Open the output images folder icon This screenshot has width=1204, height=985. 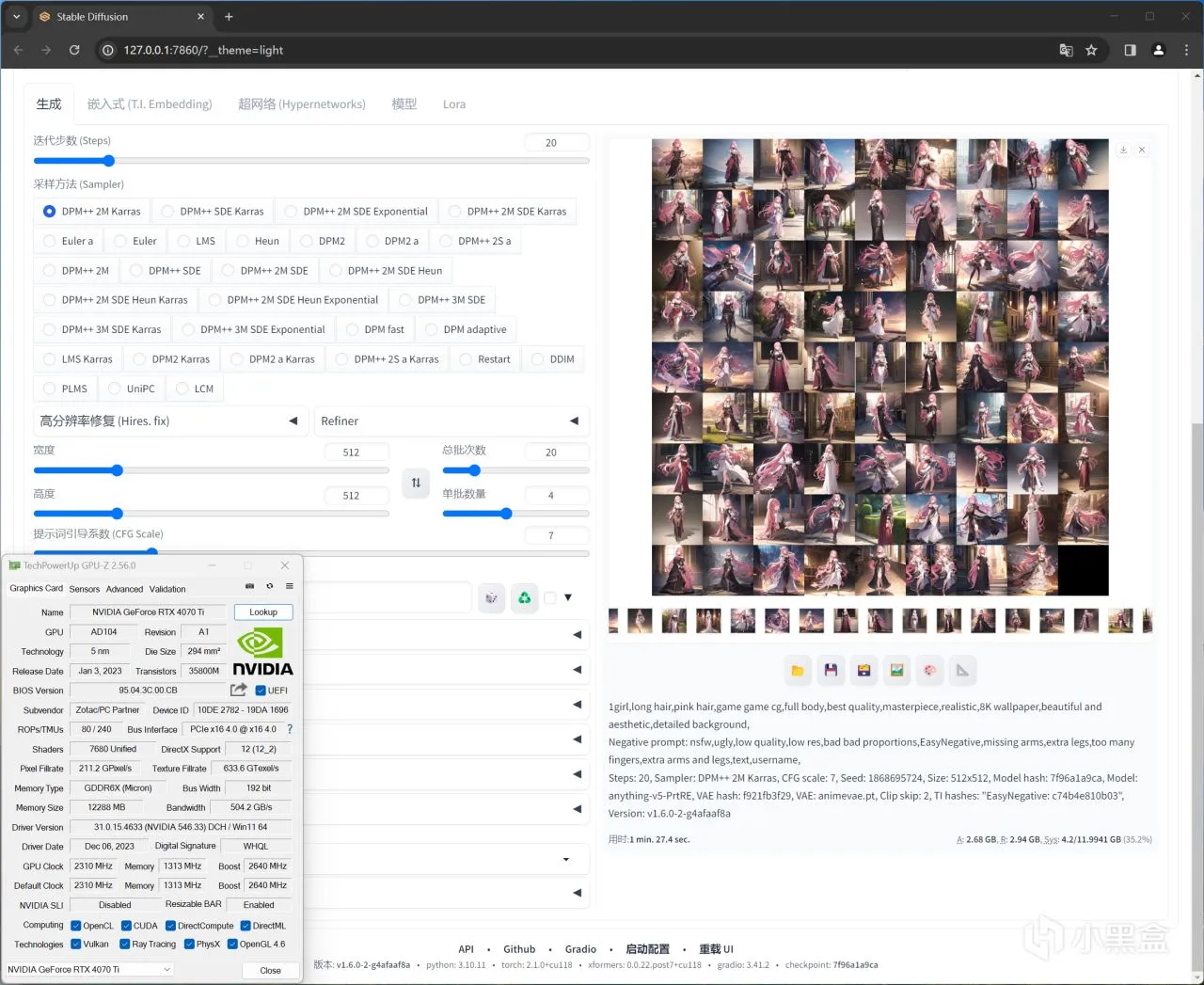pyautogui.click(x=798, y=671)
